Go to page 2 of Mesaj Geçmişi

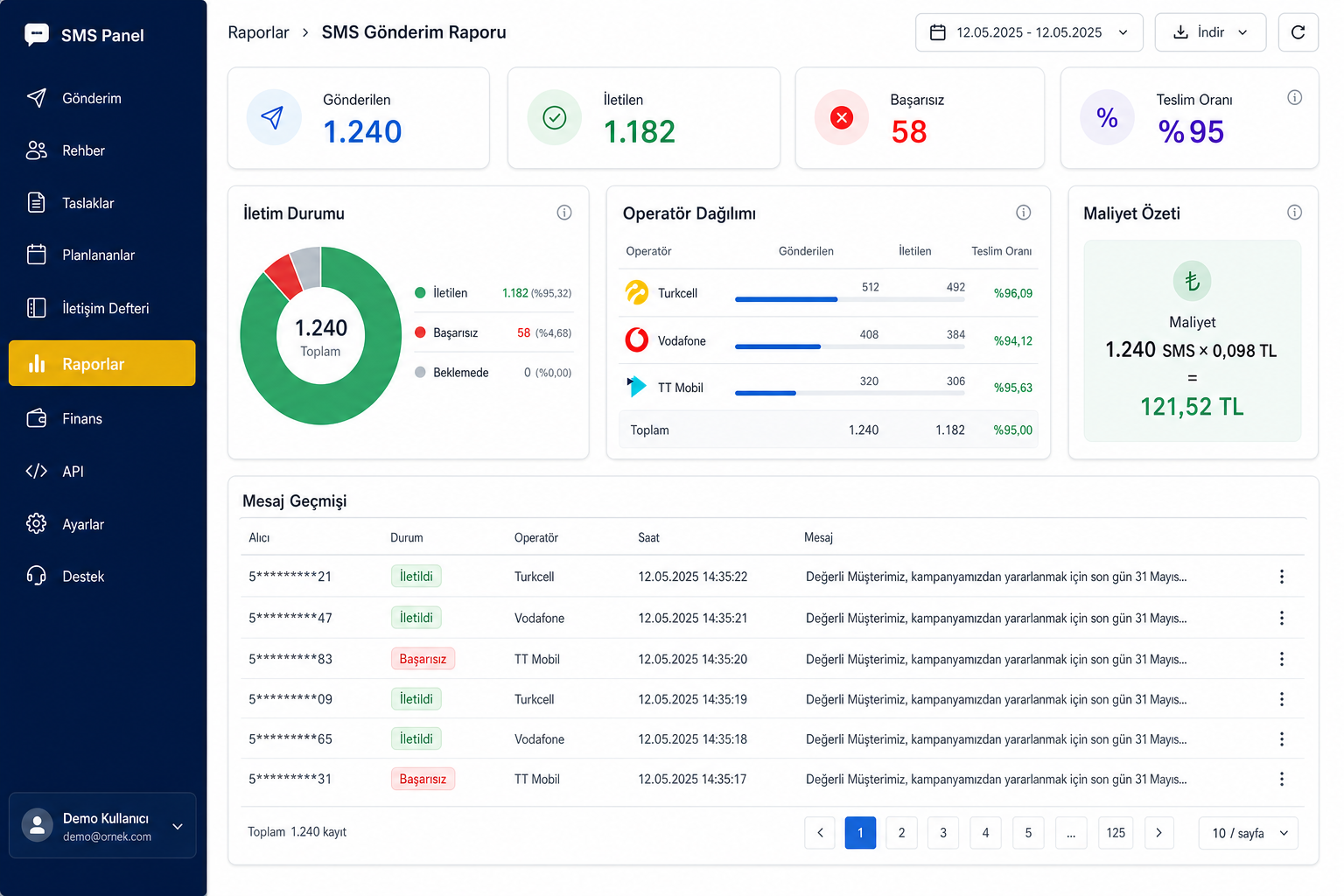(x=901, y=833)
